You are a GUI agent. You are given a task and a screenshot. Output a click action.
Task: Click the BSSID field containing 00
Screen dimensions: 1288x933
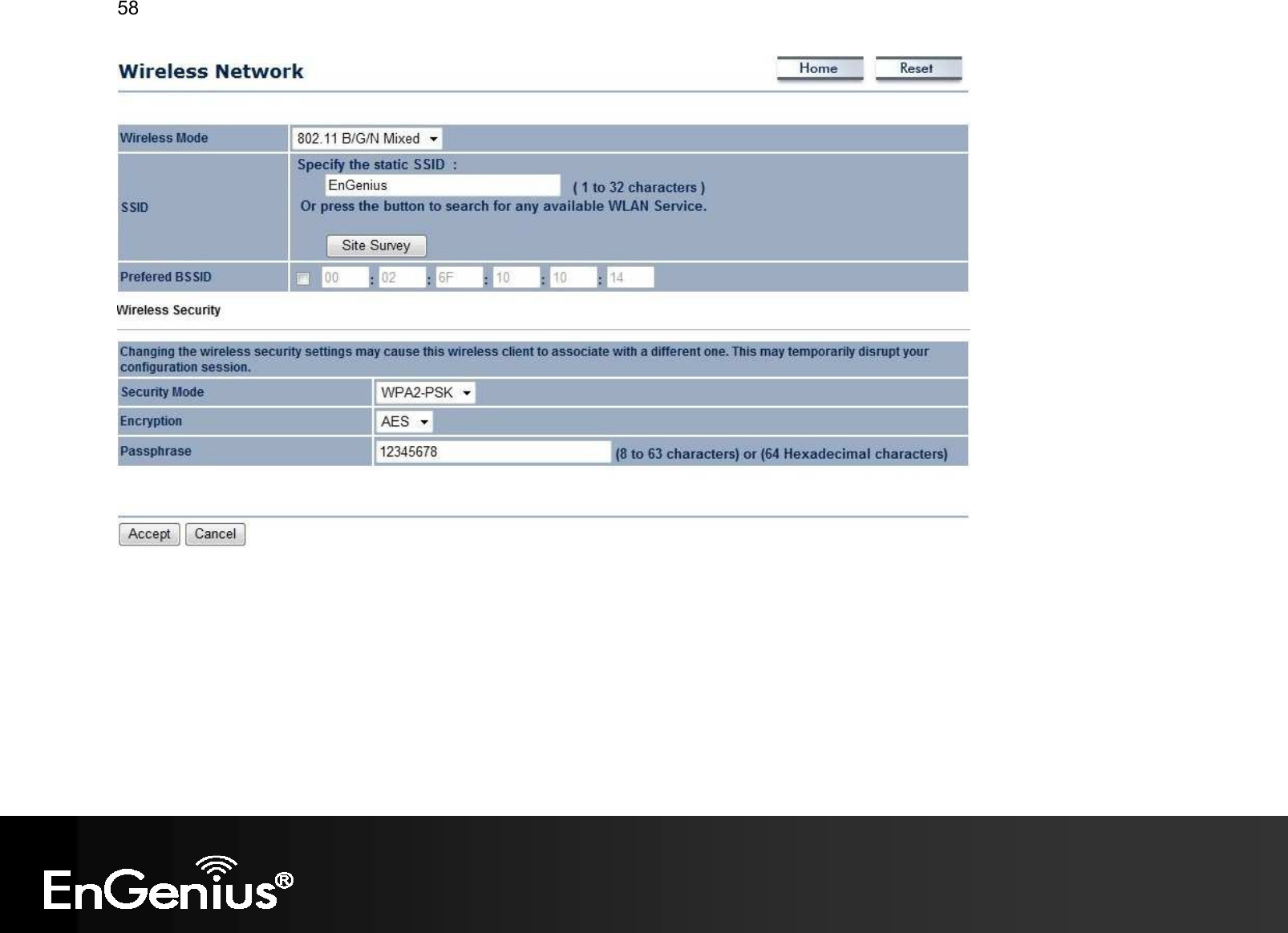[x=345, y=278]
